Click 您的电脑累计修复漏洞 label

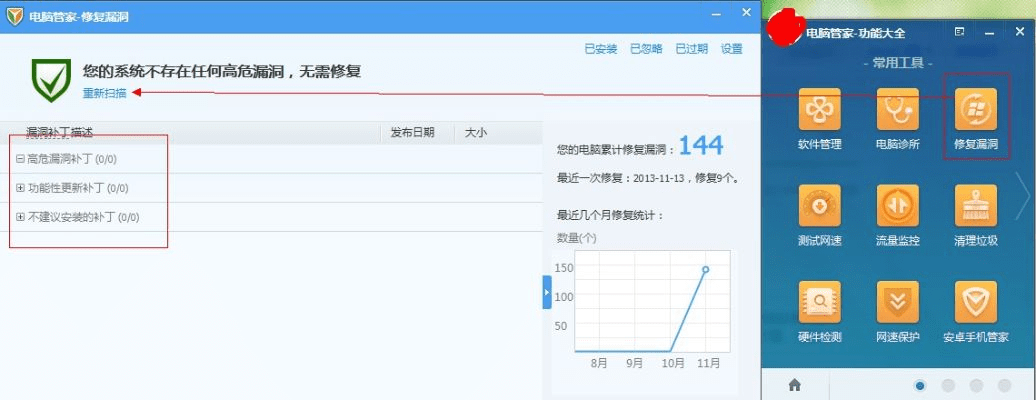[x=616, y=149]
